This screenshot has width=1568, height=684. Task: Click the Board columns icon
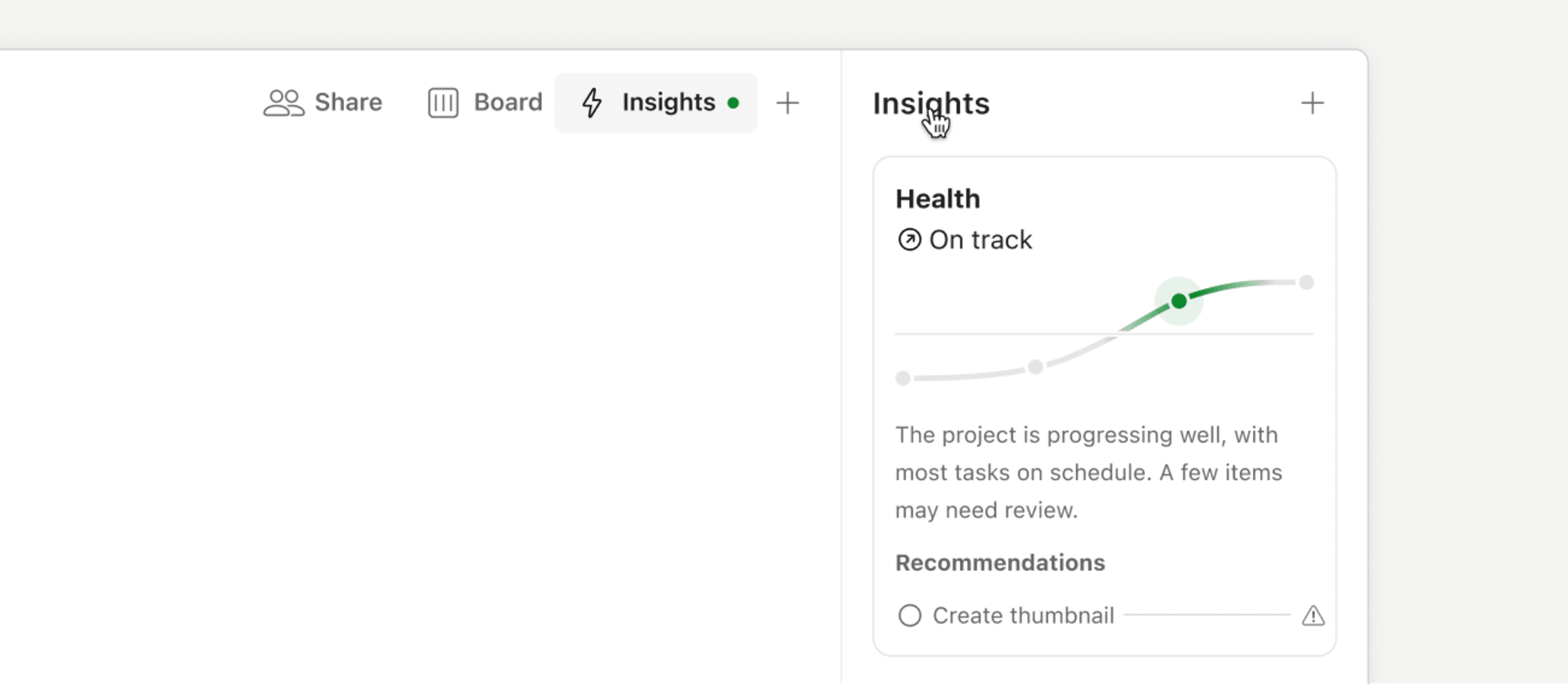click(443, 102)
